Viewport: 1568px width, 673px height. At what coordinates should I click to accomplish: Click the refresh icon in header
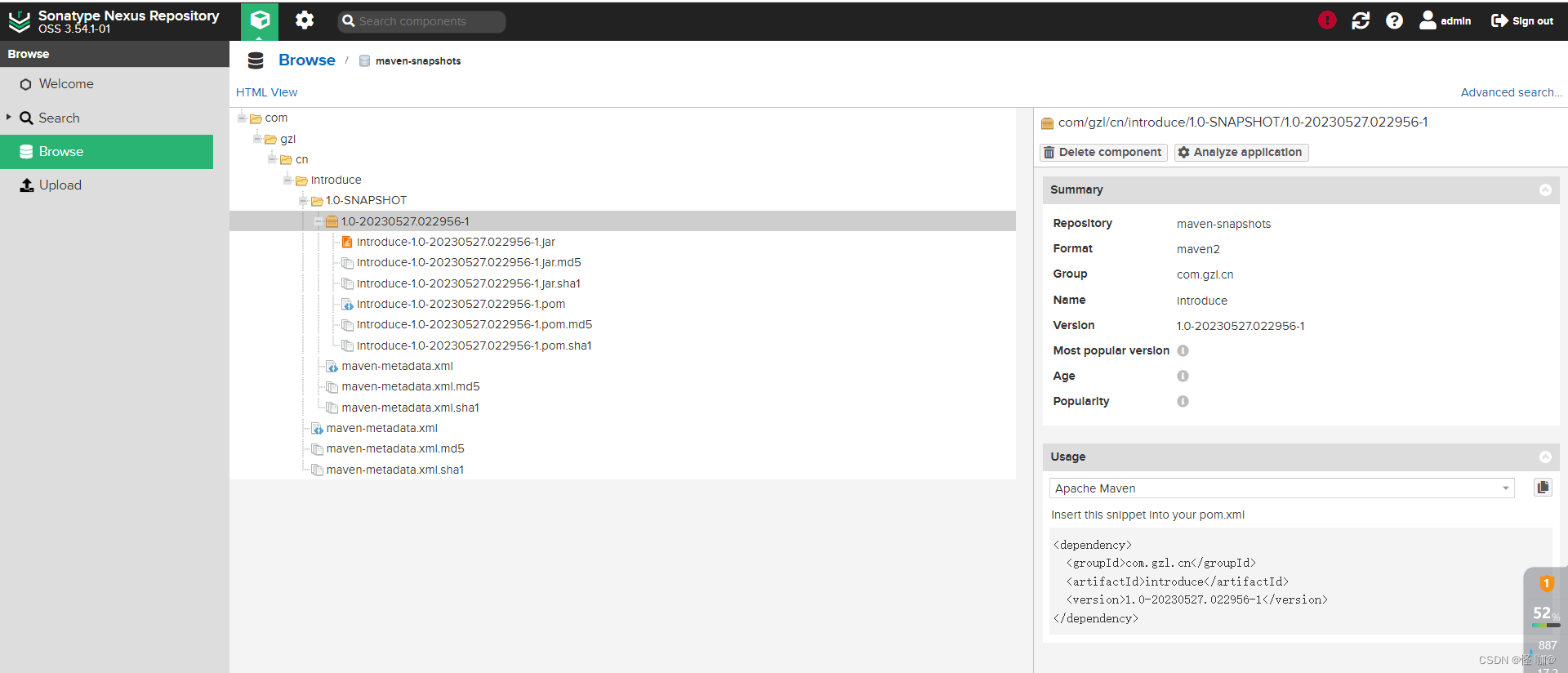click(x=1361, y=20)
